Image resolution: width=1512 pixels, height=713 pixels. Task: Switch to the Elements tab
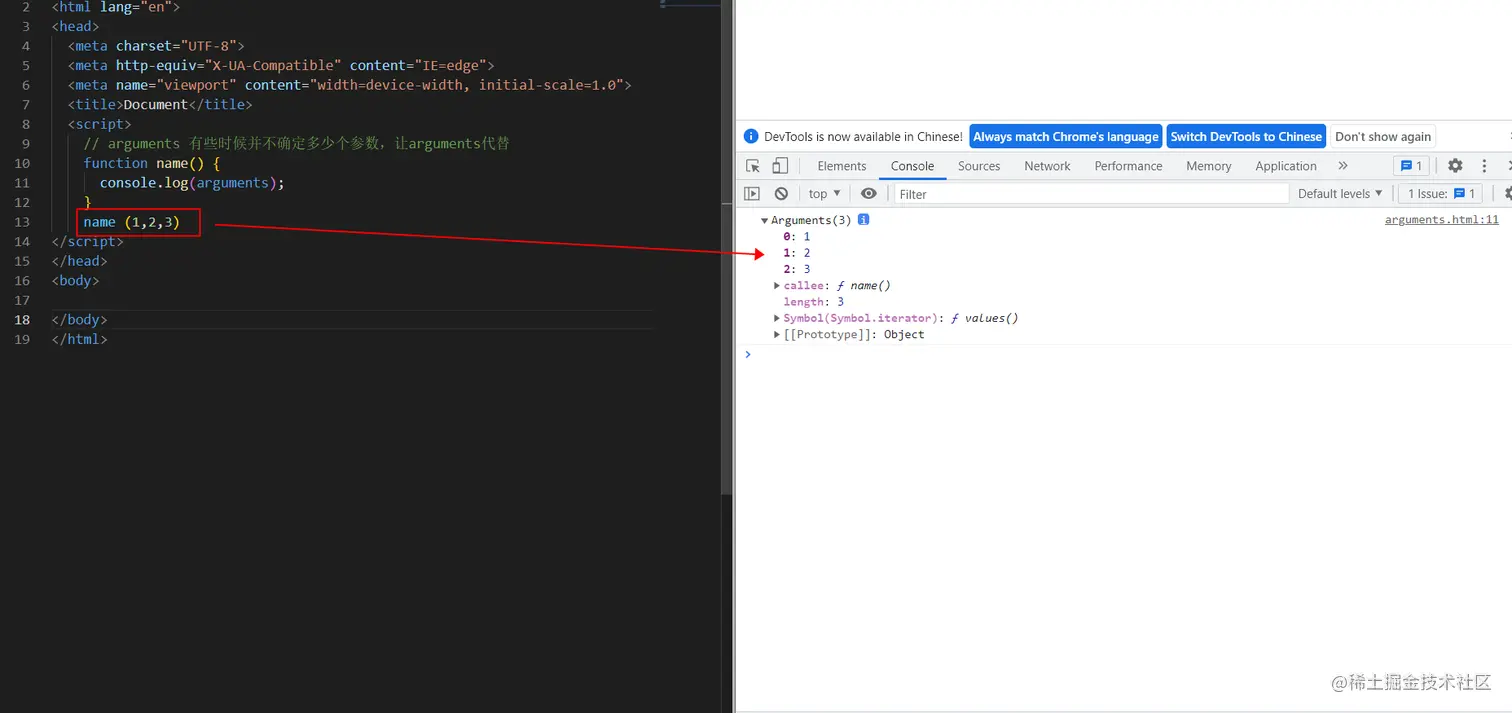point(842,166)
